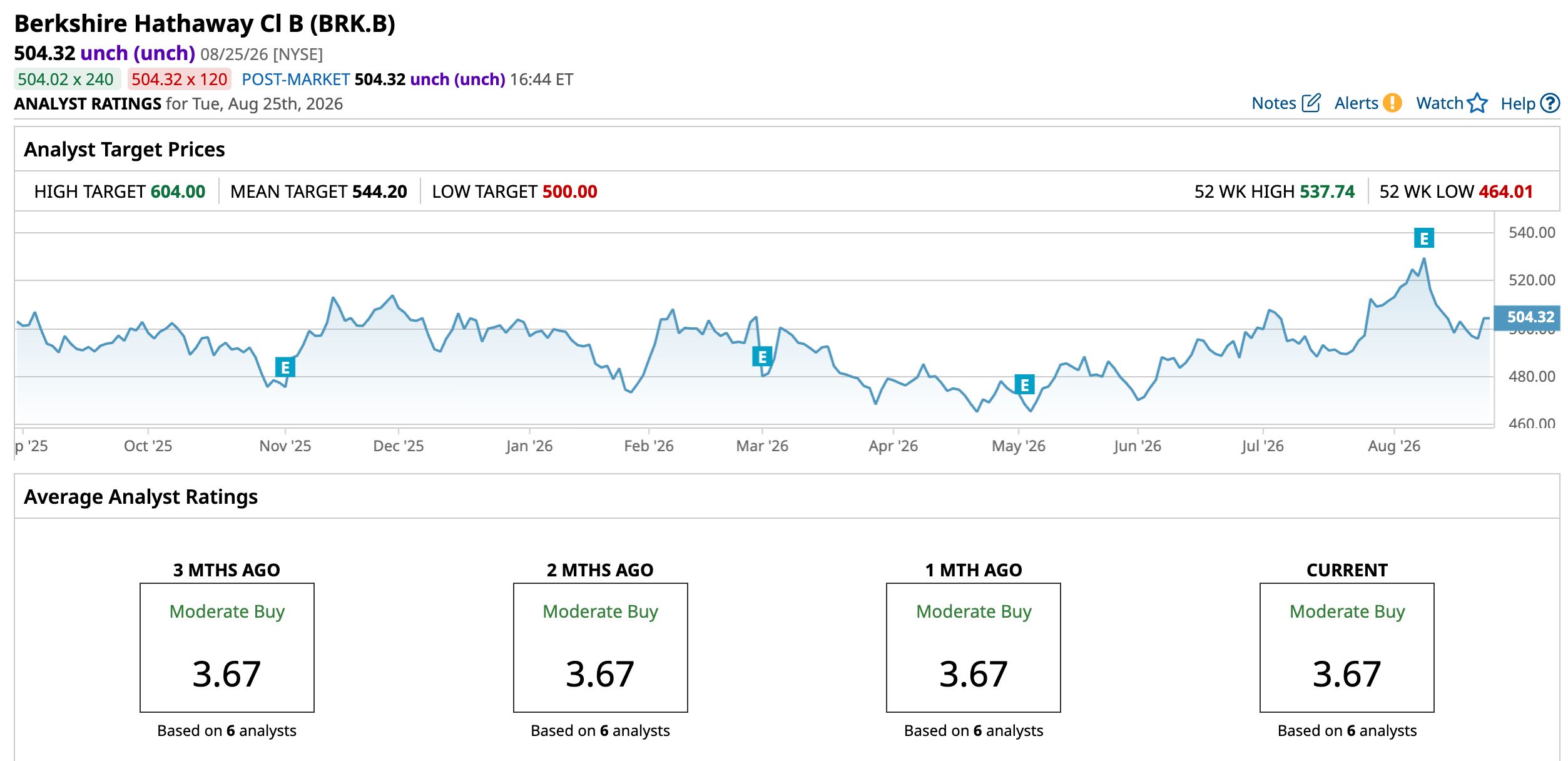The image size is (1568, 761).
Task: Click Based on 6 analysts under 2 MTHS AGO
Action: tap(601, 731)
